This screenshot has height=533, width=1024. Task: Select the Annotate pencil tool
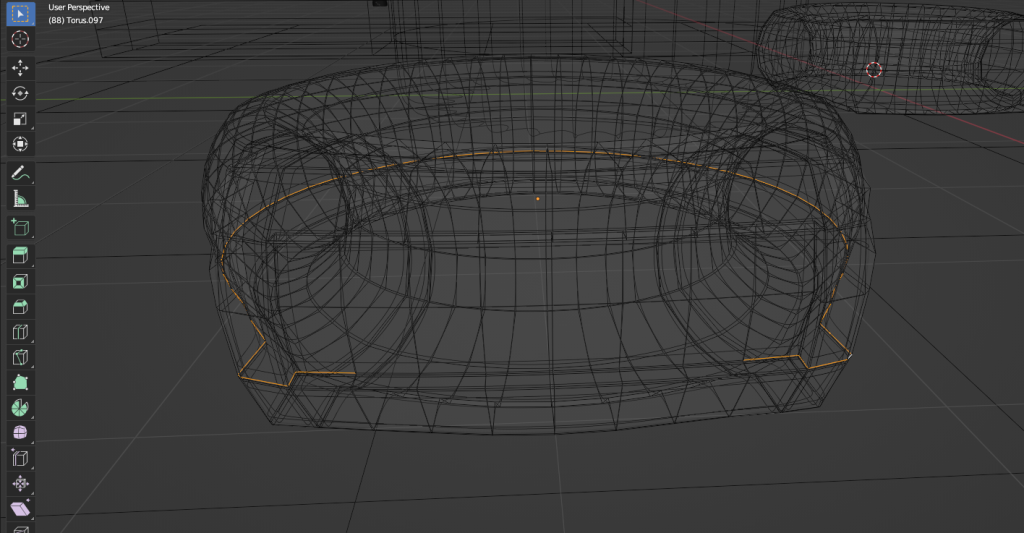pos(20,173)
